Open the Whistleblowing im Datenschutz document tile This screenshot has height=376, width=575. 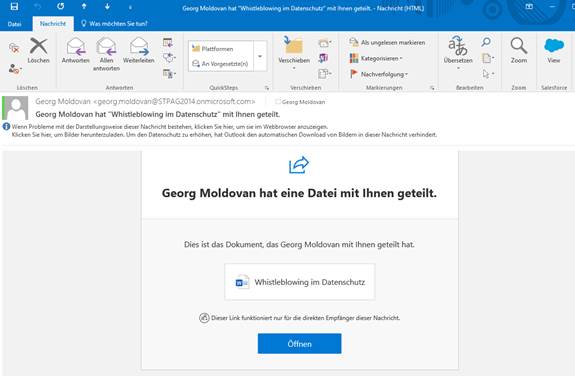coord(300,282)
